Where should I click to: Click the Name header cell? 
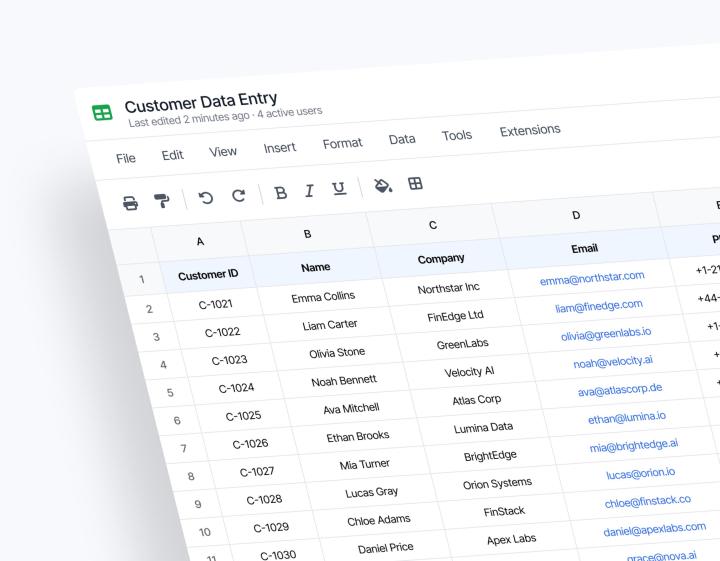click(315, 267)
